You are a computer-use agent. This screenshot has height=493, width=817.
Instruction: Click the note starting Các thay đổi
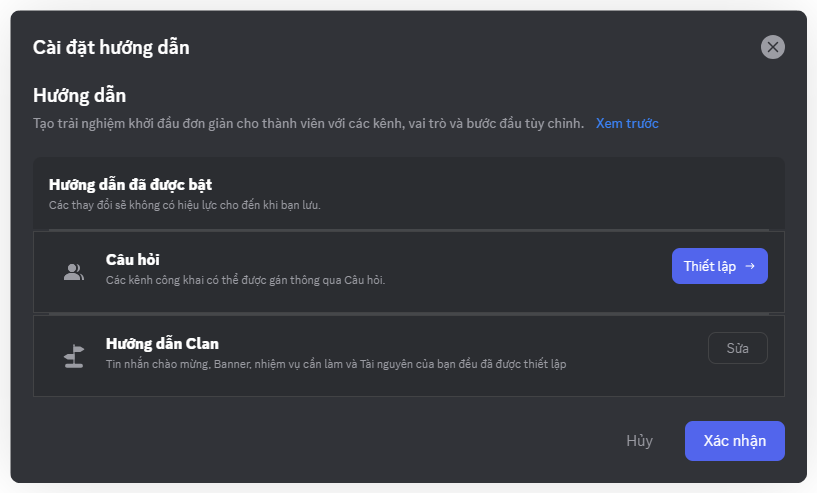[x=184, y=205]
